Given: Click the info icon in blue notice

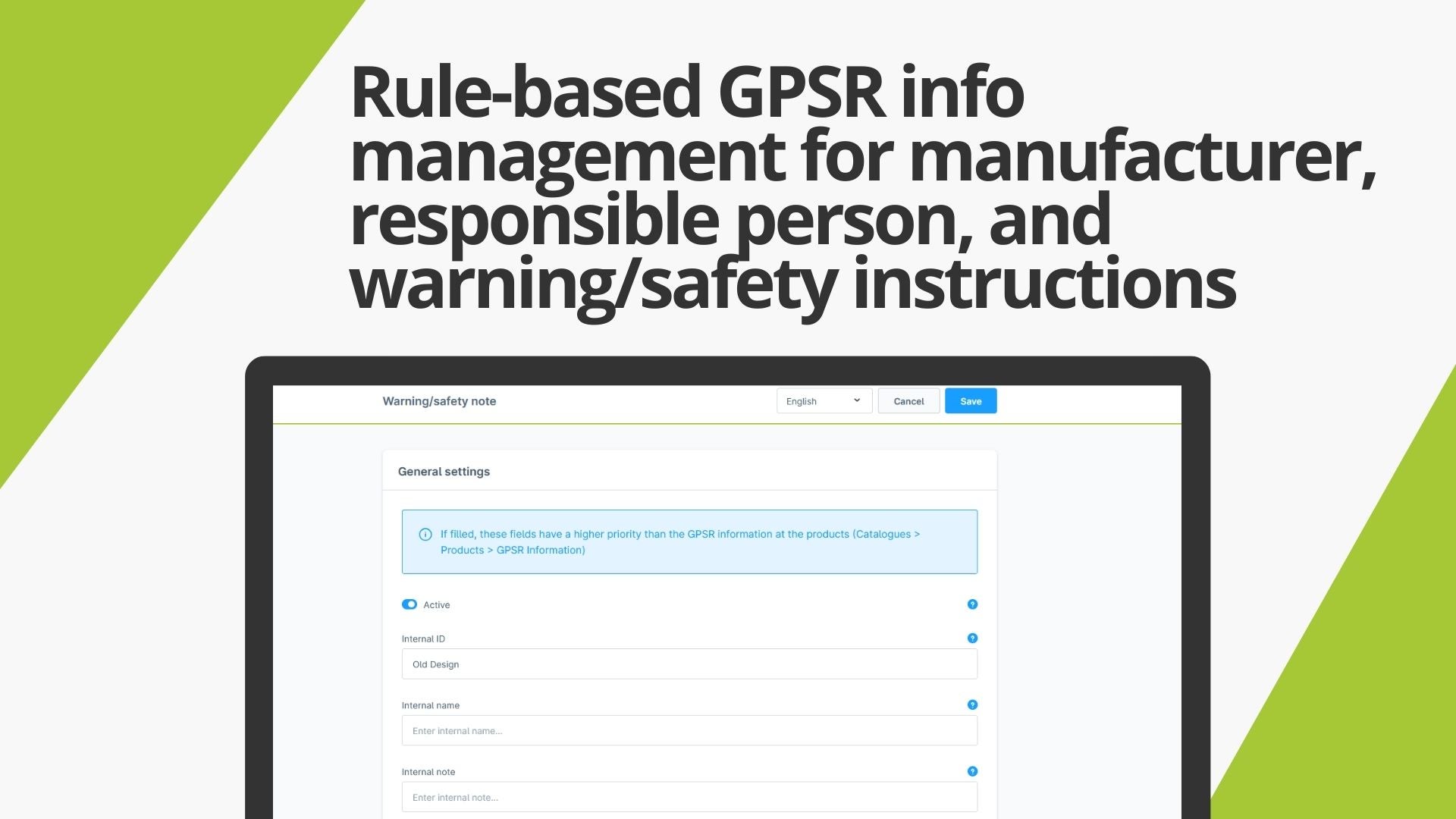Looking at the screenshot, I should [x=425, y=535].
